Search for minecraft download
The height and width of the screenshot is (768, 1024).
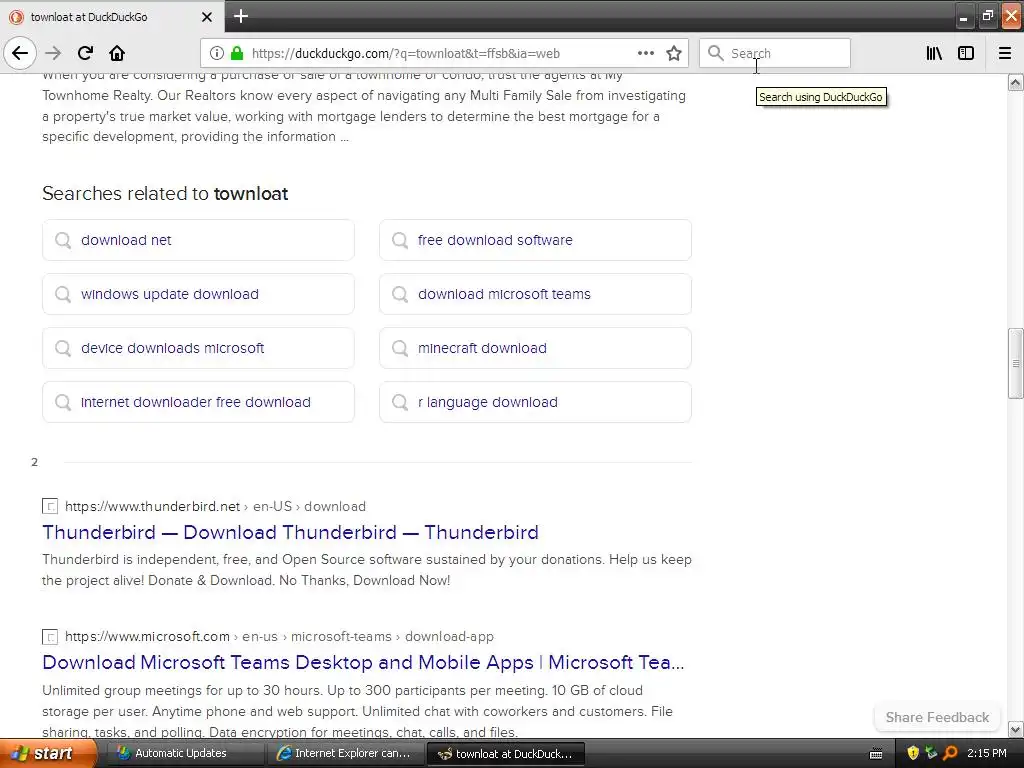(x=536, y=348)
